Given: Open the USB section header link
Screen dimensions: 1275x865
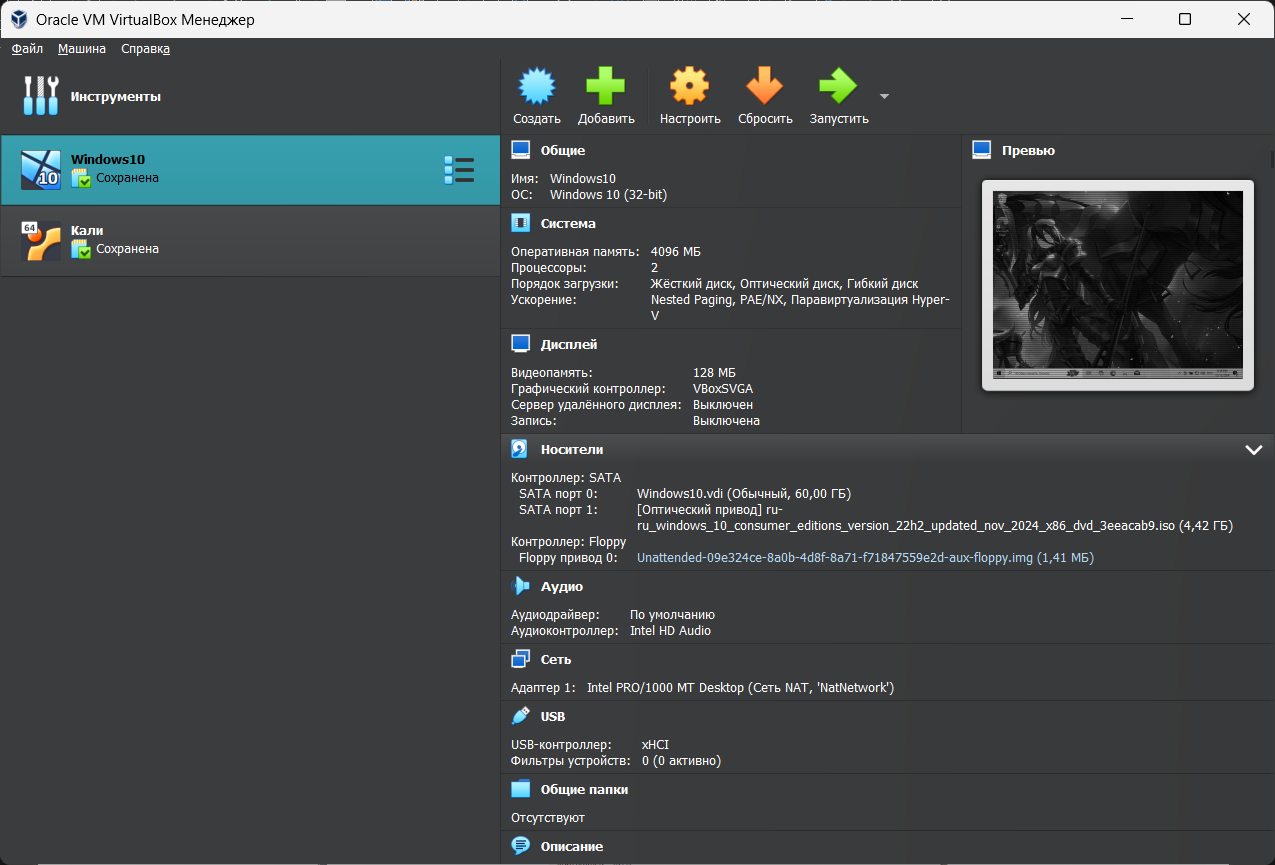Looking at the screenshot, I should [x=553, y=716].
